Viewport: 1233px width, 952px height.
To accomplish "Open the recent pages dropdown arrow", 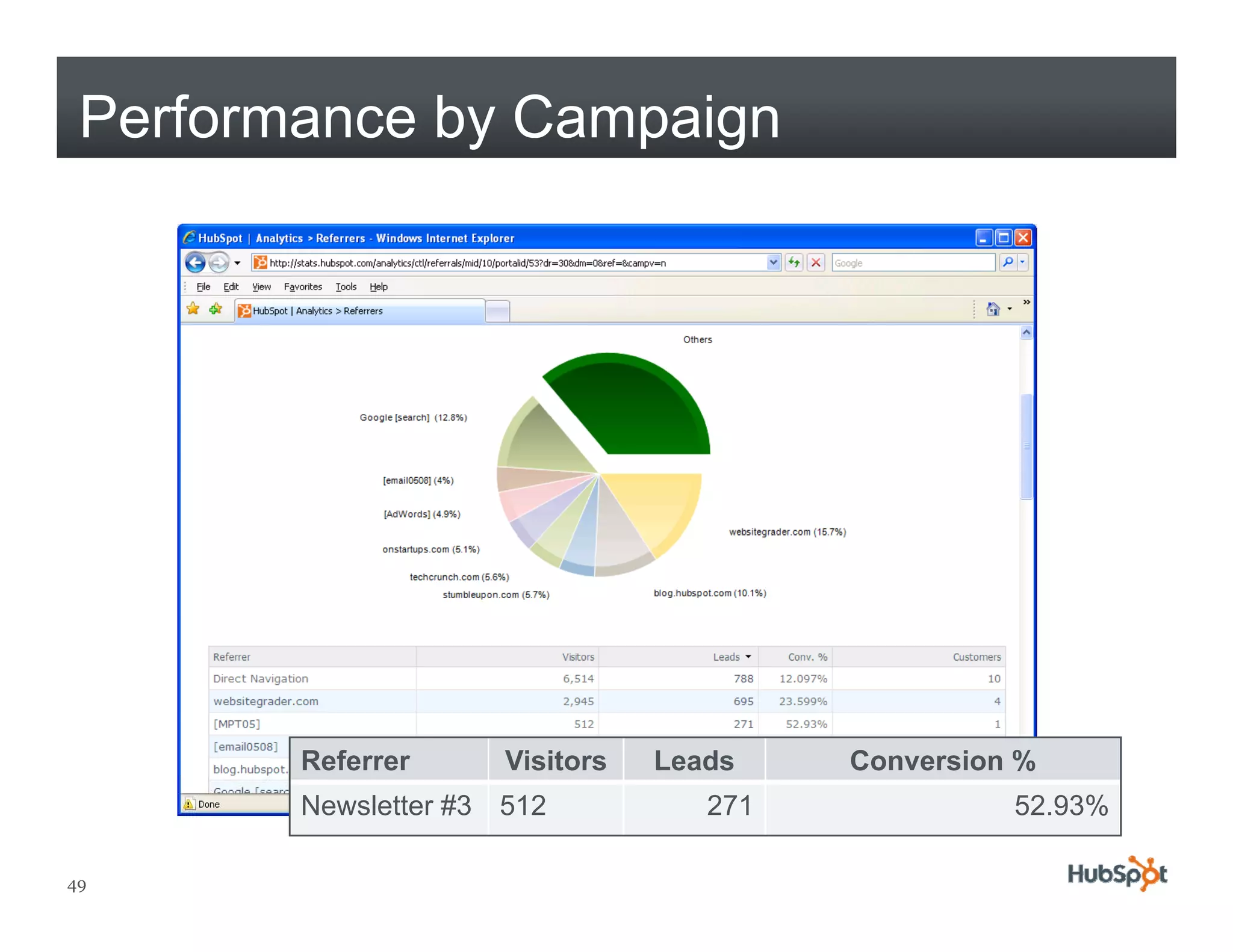I will [x=237, y=263].
